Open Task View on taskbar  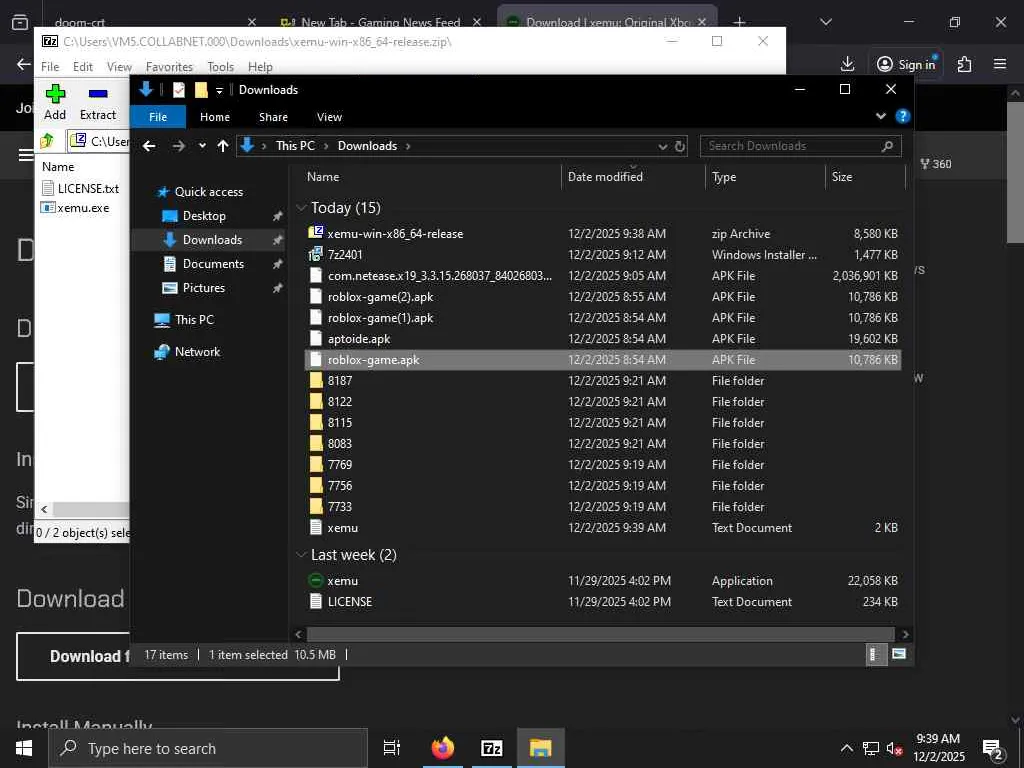[x=392, y=748]
